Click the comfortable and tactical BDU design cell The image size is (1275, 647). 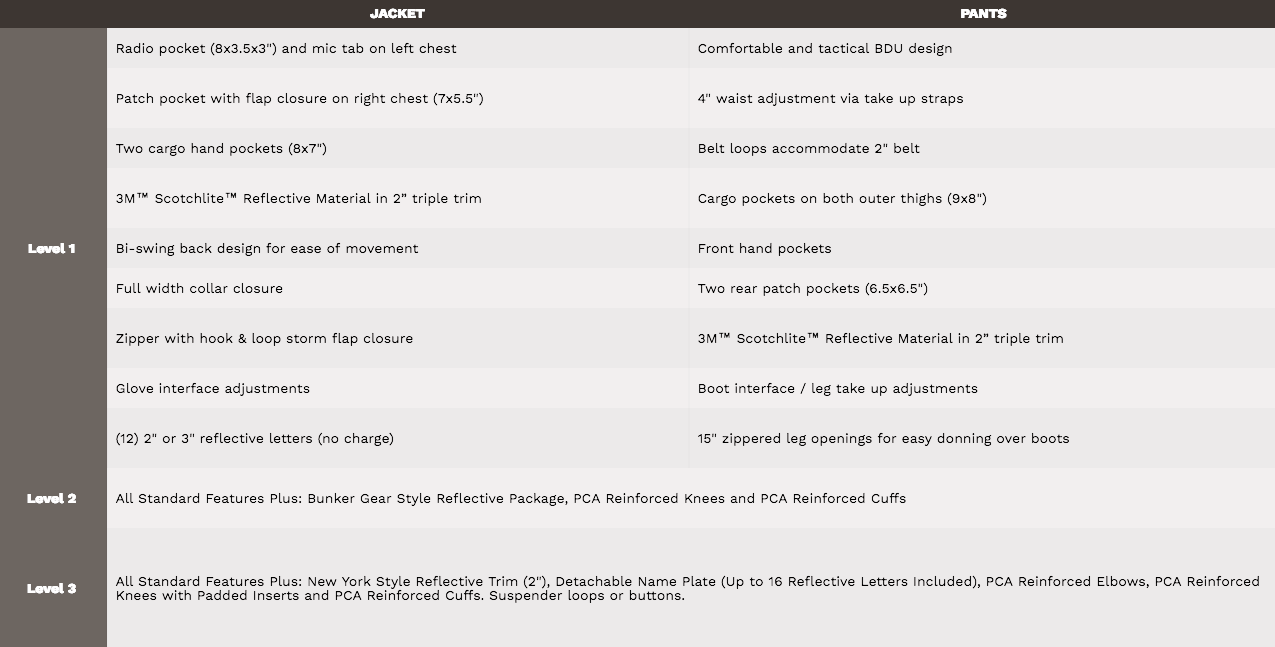click(x=825, y=48)
